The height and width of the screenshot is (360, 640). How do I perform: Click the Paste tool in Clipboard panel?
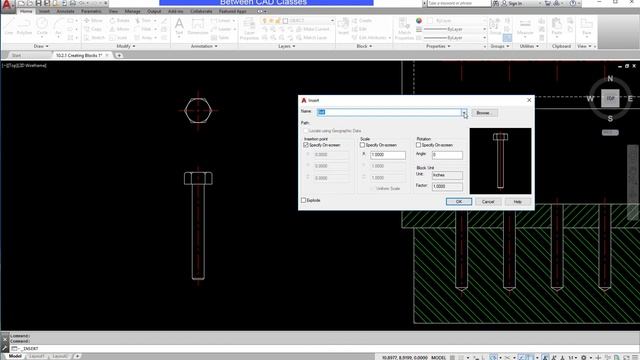click(x=556, y=27)
